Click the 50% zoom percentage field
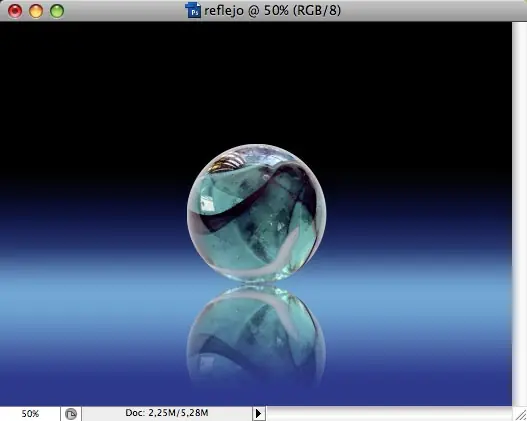 coord(30,414)
